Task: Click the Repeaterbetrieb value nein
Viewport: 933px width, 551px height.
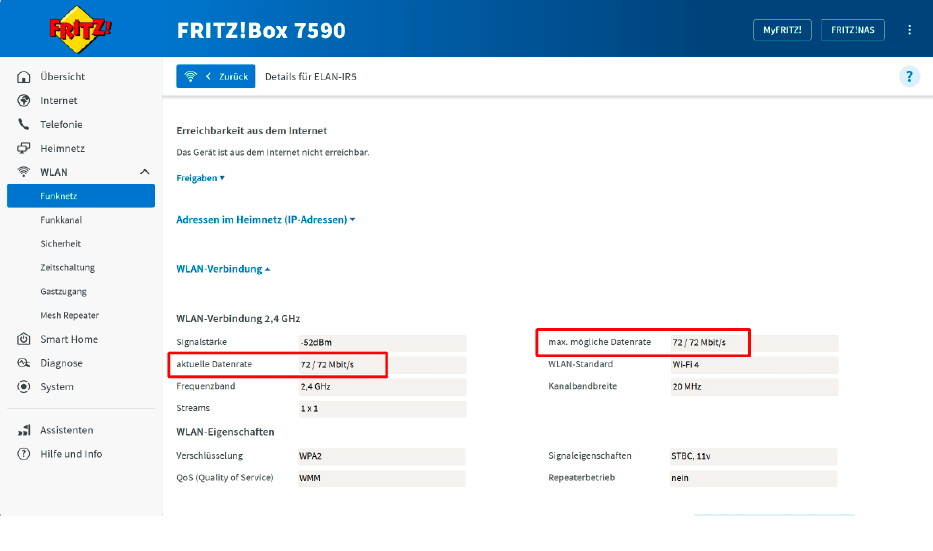Action: pos(753,478)
